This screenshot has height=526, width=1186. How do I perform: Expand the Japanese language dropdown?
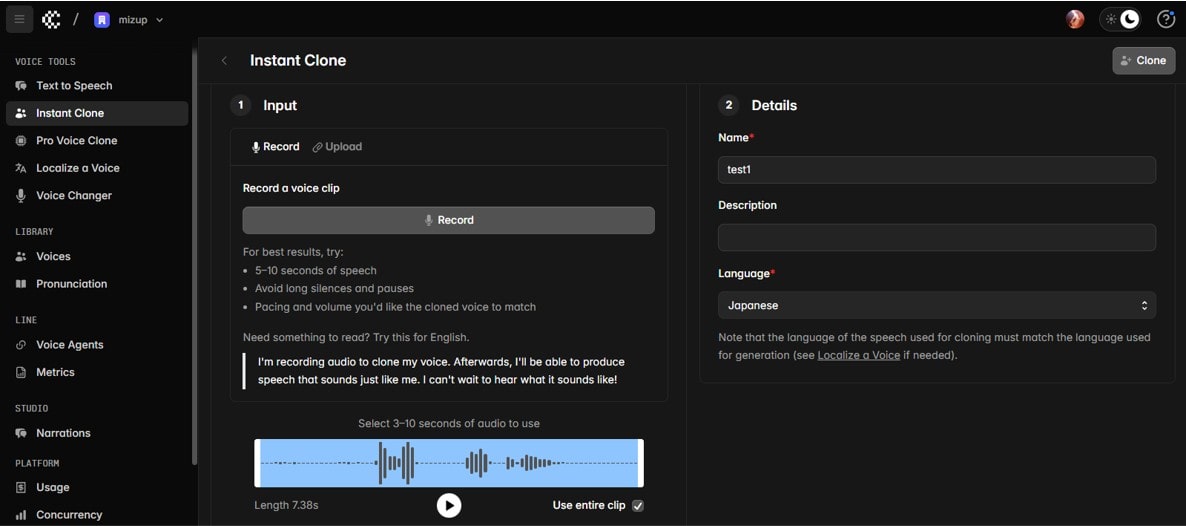click(936, 305)
